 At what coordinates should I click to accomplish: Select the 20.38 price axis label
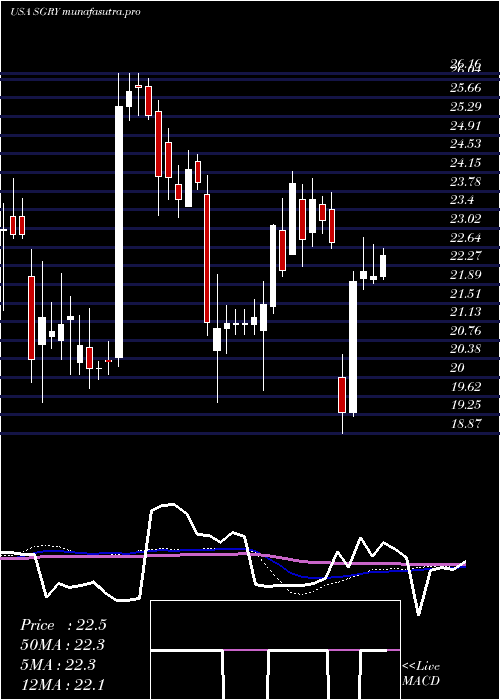point(466,349)
